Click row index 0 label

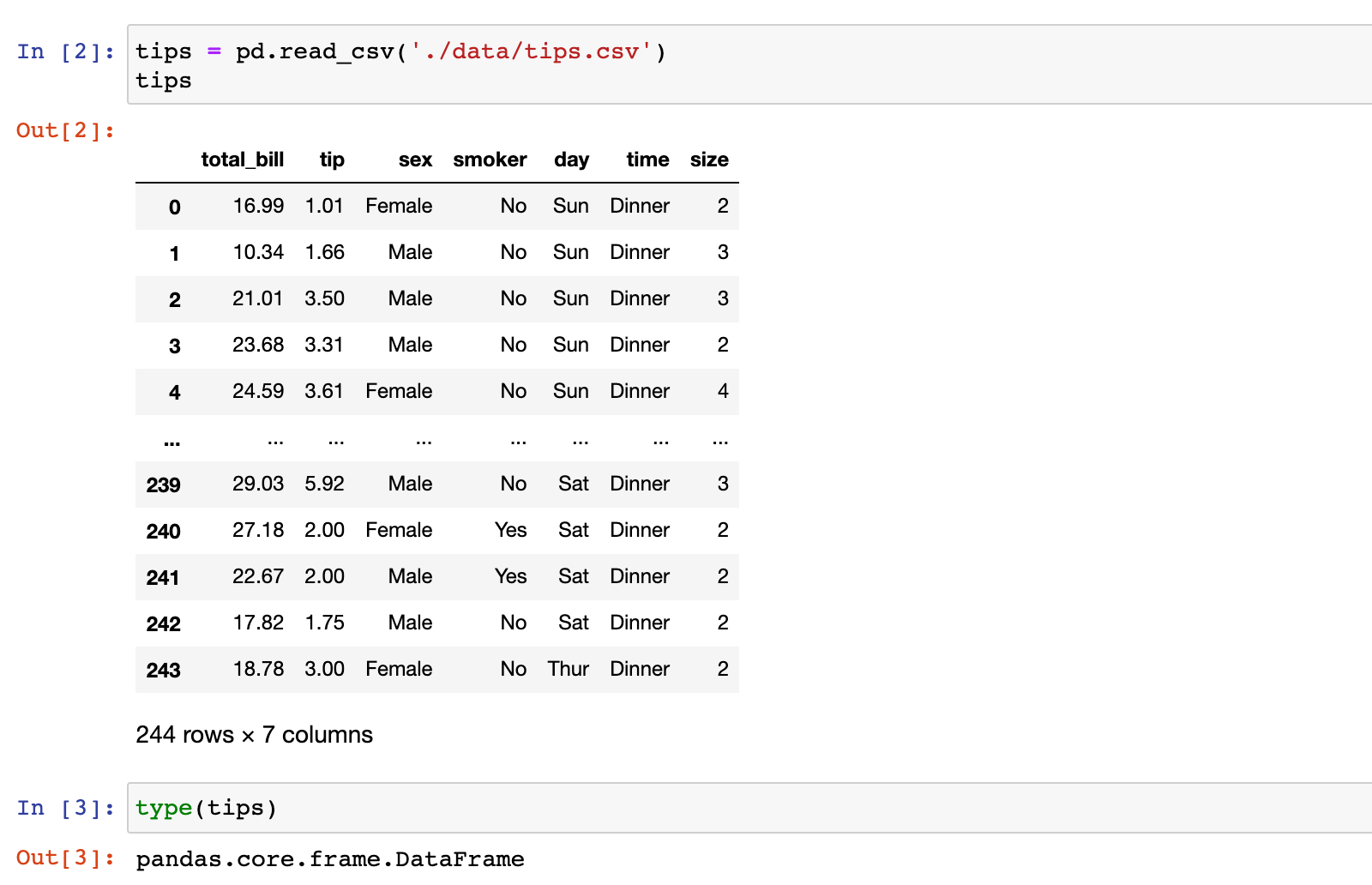[174, 207]
